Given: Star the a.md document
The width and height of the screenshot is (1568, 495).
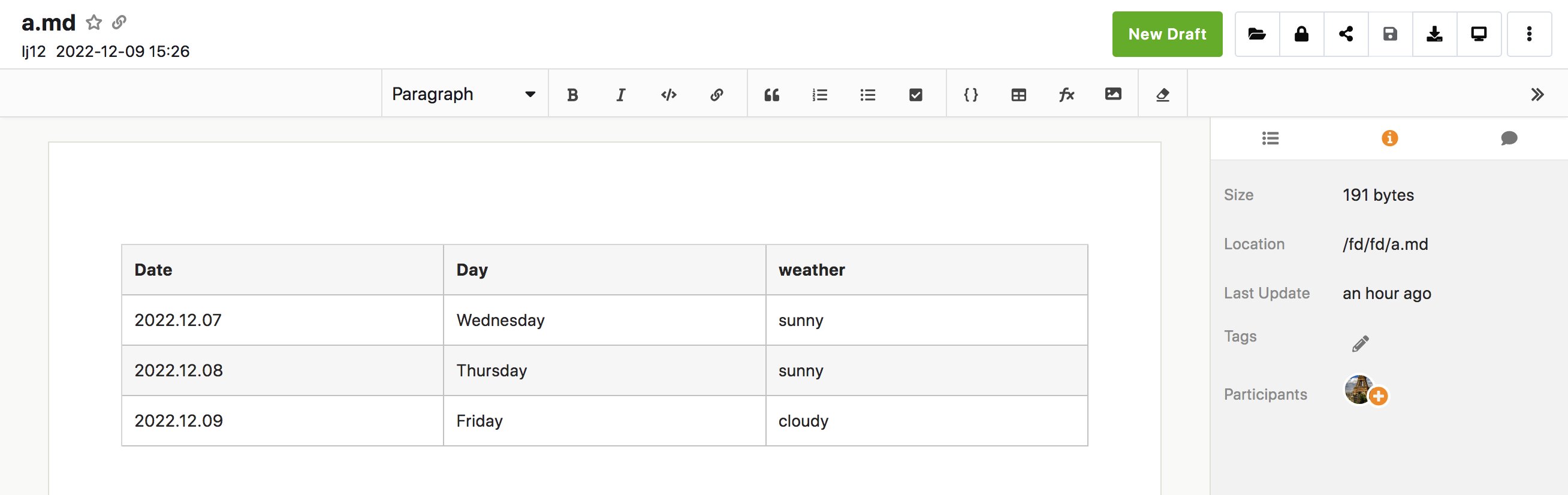Looking at the screenshot, I should [94, 23].
